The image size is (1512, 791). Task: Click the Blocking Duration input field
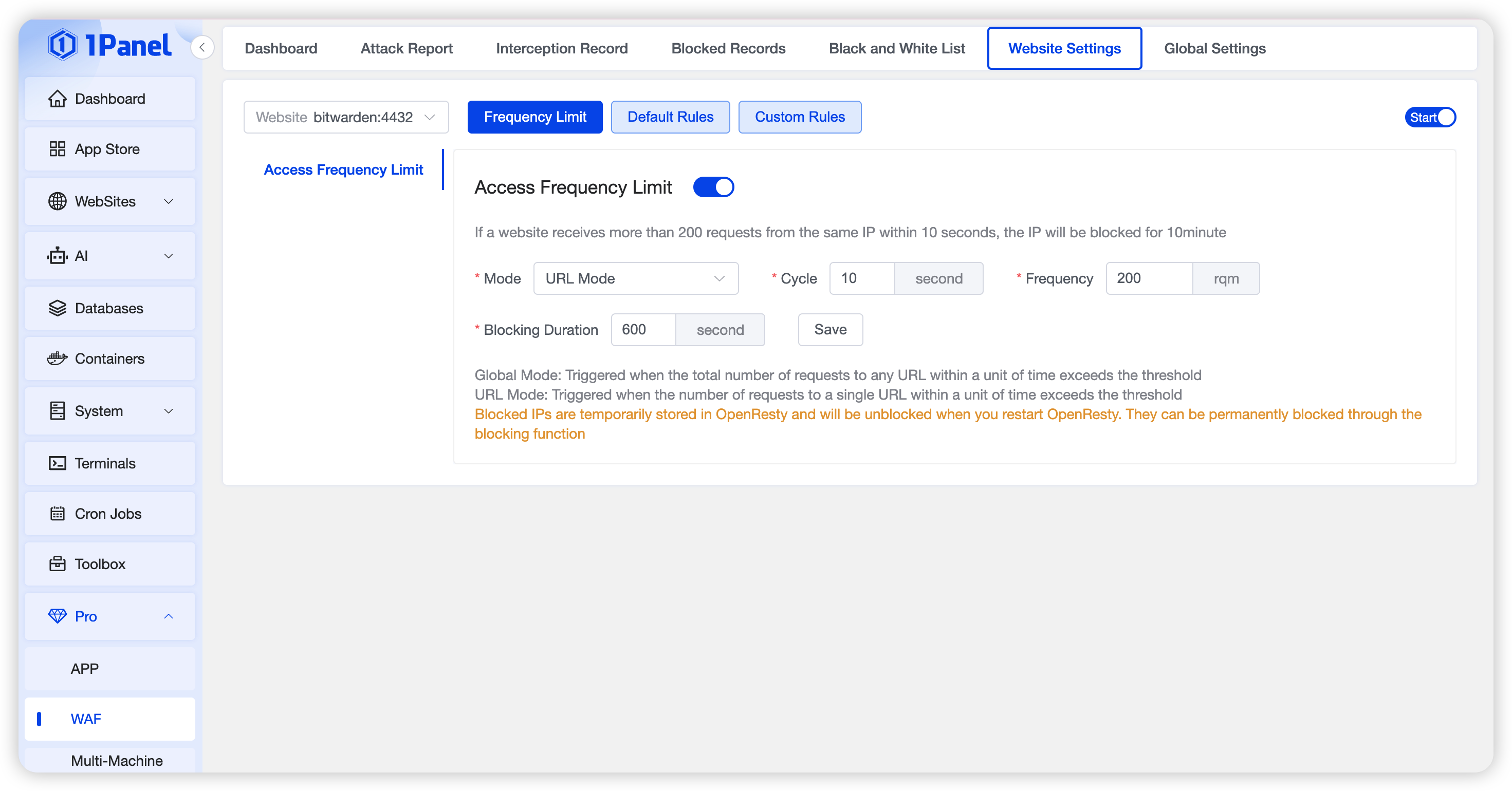[x=643, y=330]
